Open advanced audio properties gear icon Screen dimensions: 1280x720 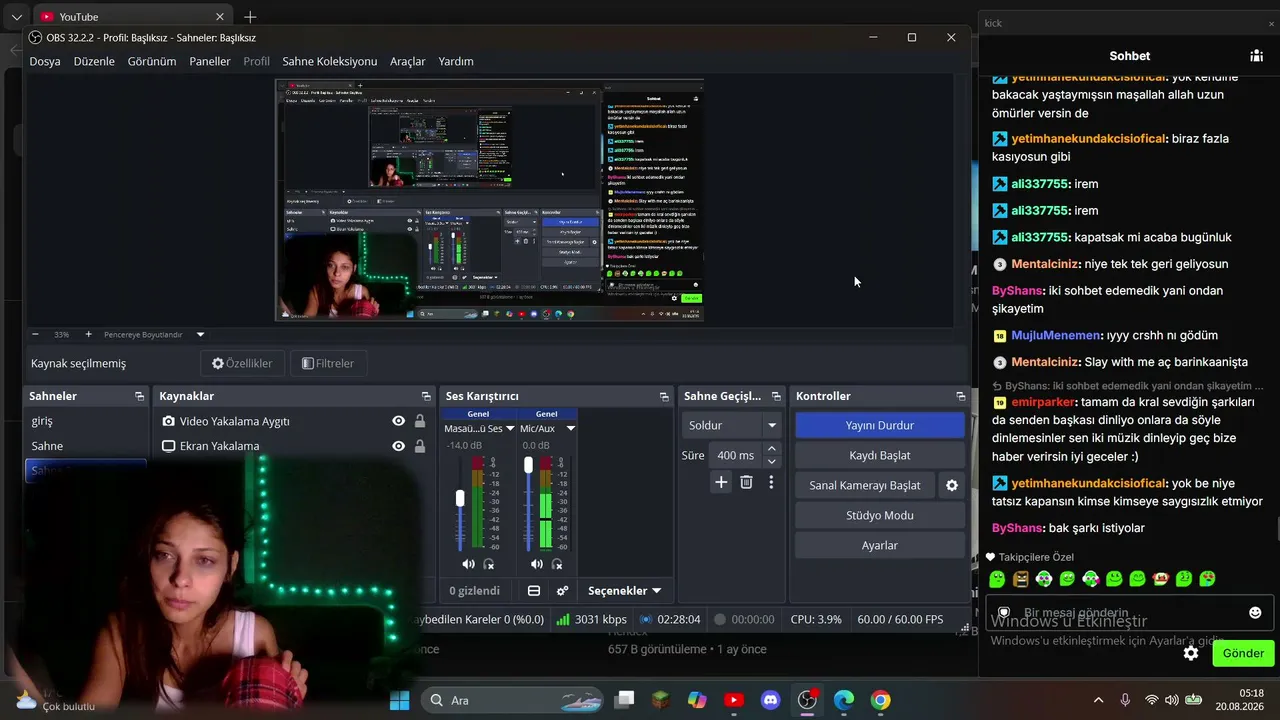point(563,591)
